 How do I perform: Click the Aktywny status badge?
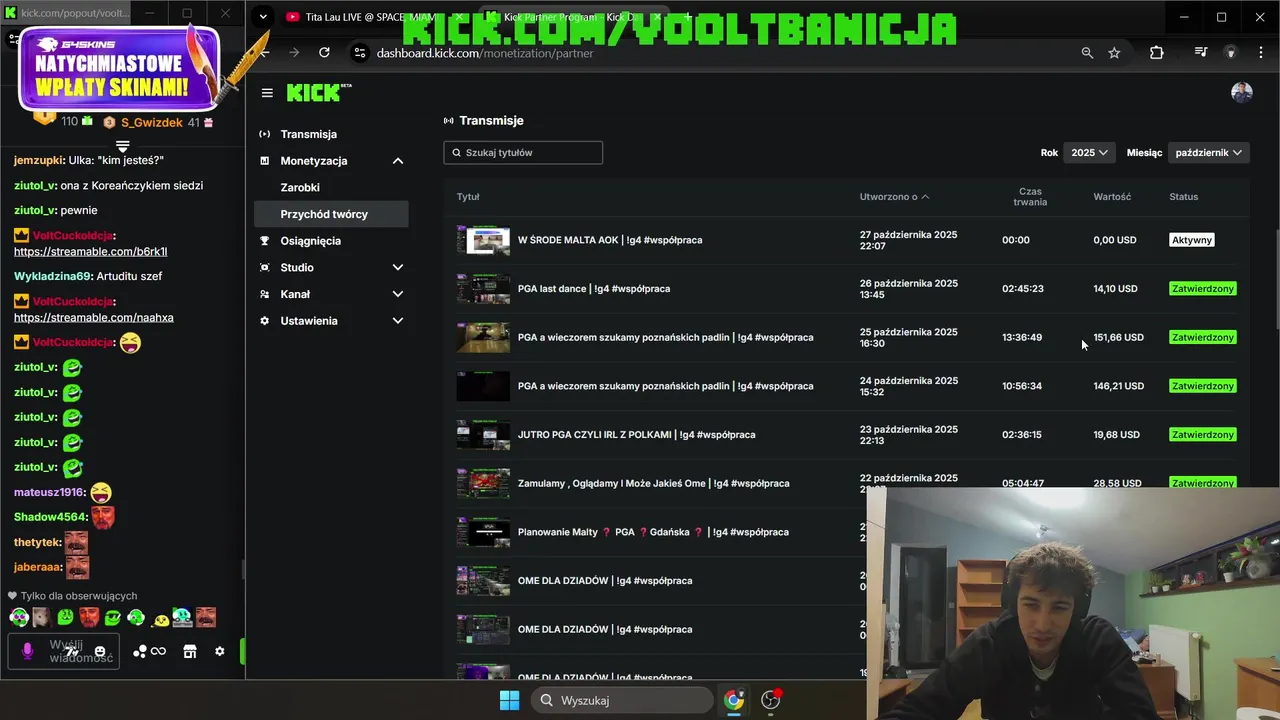(1192, 240)
